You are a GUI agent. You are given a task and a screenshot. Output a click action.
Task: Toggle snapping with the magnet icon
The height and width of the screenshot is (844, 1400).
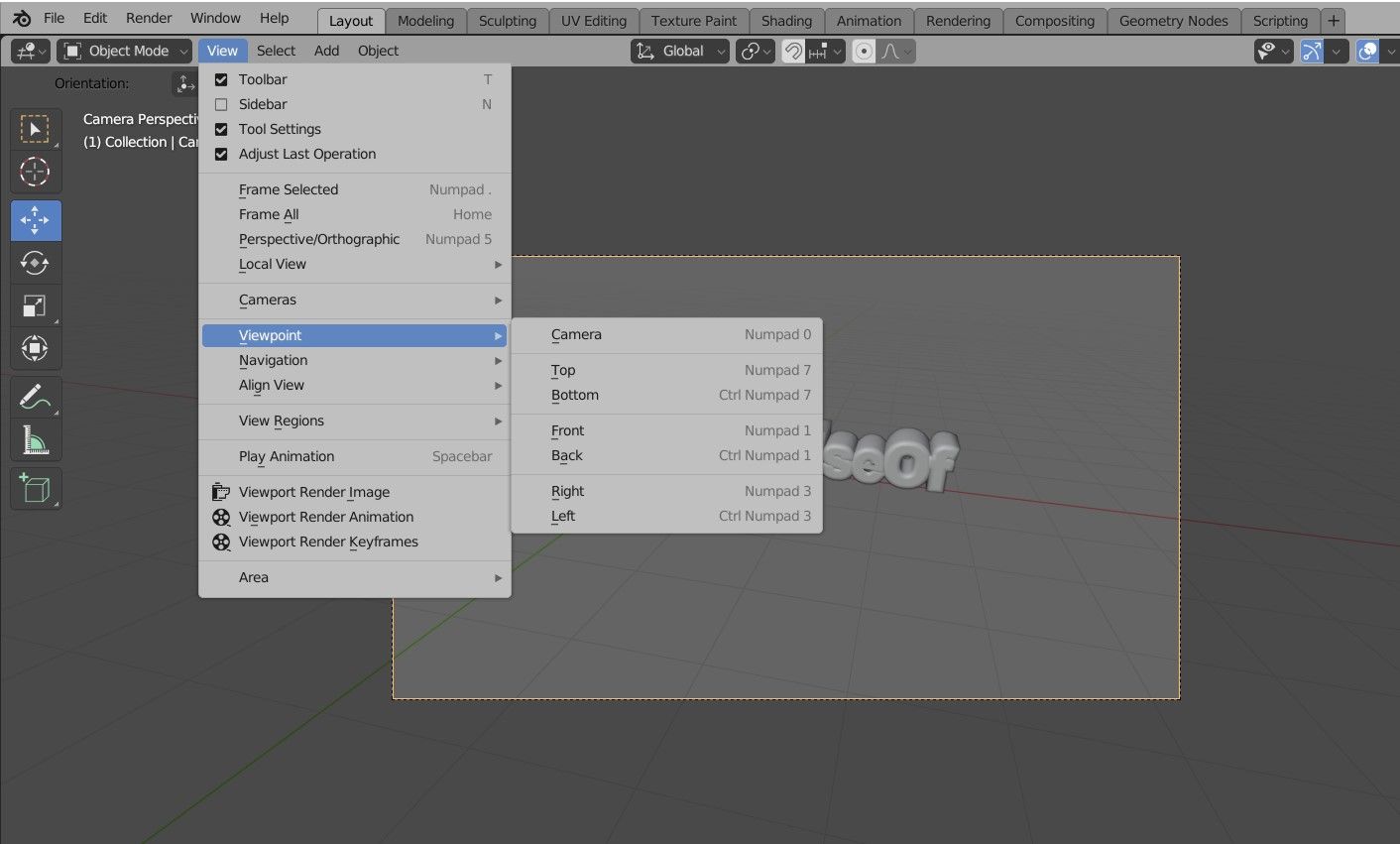pyautogui.click(x=793, y=52)
